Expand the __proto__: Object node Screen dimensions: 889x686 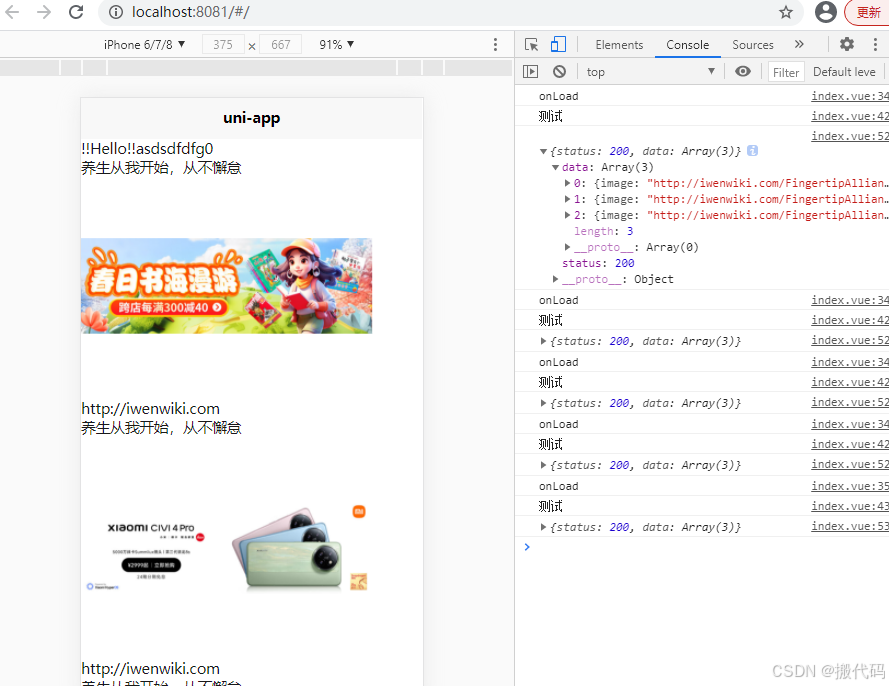[x=555, y=279]
